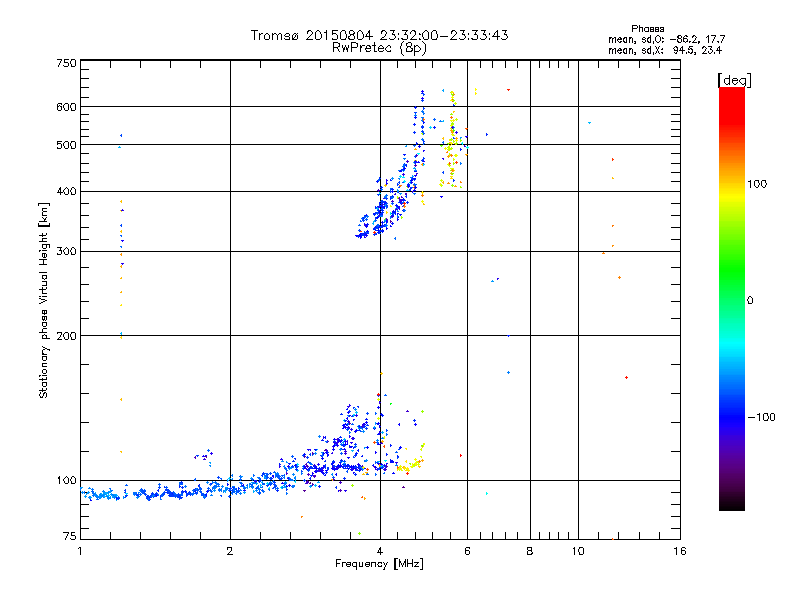The image size is (800, 600).
Task: Click the phase colorbar gradient
Action: pos(732,299)
